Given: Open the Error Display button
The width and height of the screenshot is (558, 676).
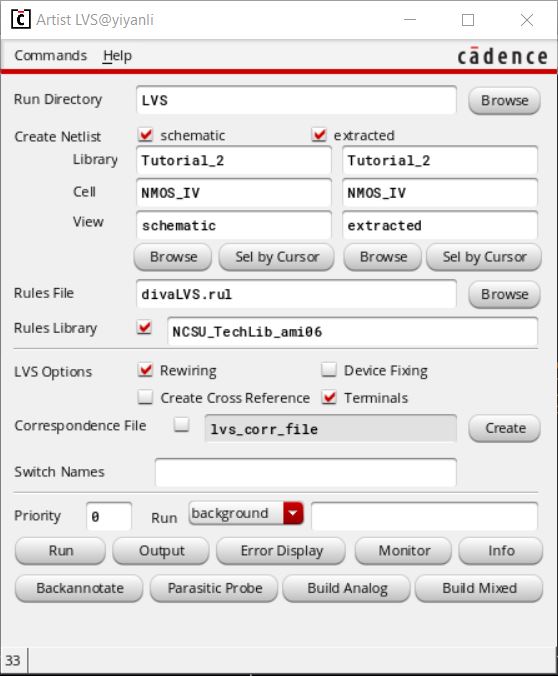Looking at the screenshot, I should coord(281,551).
